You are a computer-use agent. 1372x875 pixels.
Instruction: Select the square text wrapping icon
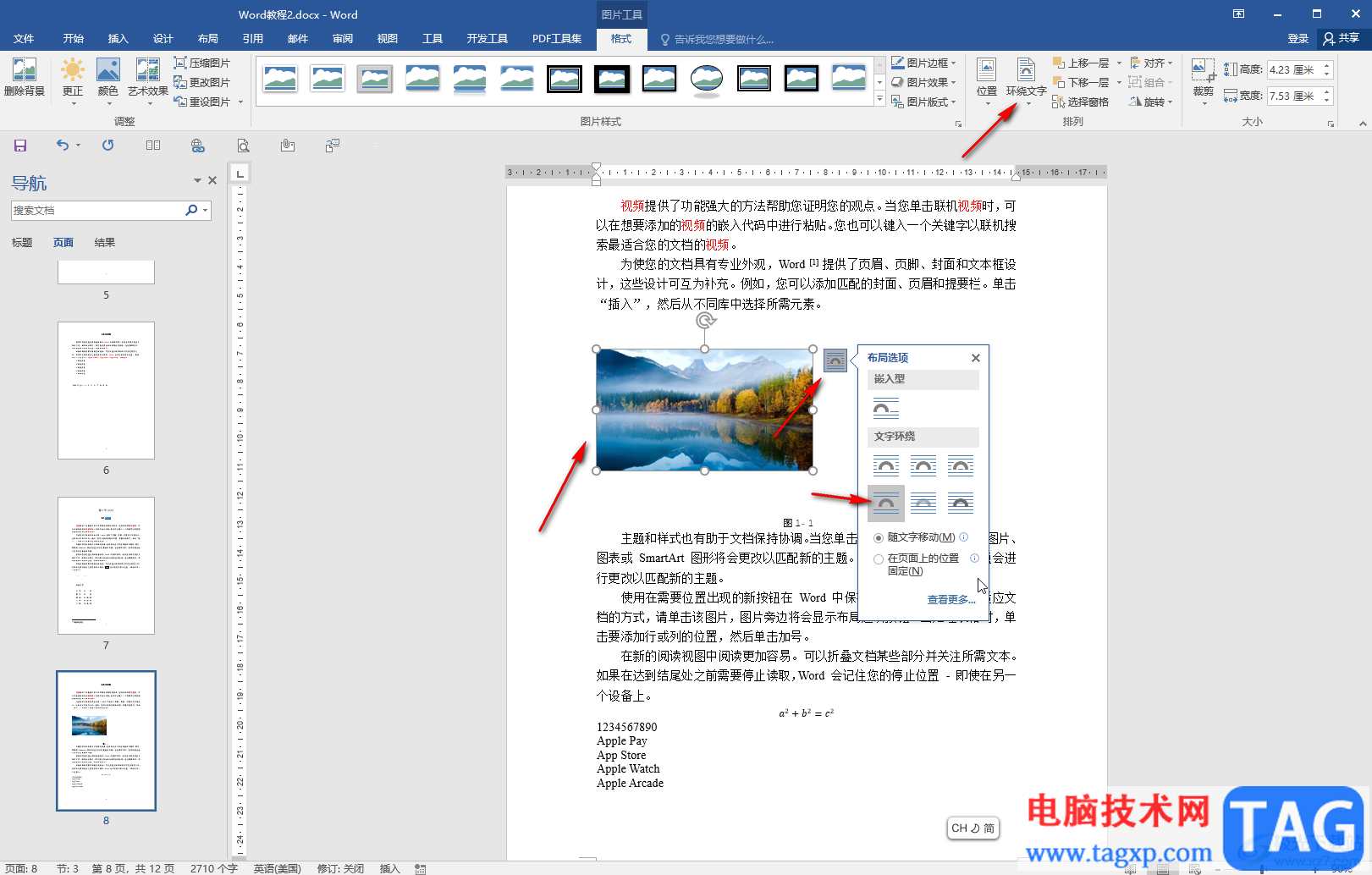pos(886,465)
